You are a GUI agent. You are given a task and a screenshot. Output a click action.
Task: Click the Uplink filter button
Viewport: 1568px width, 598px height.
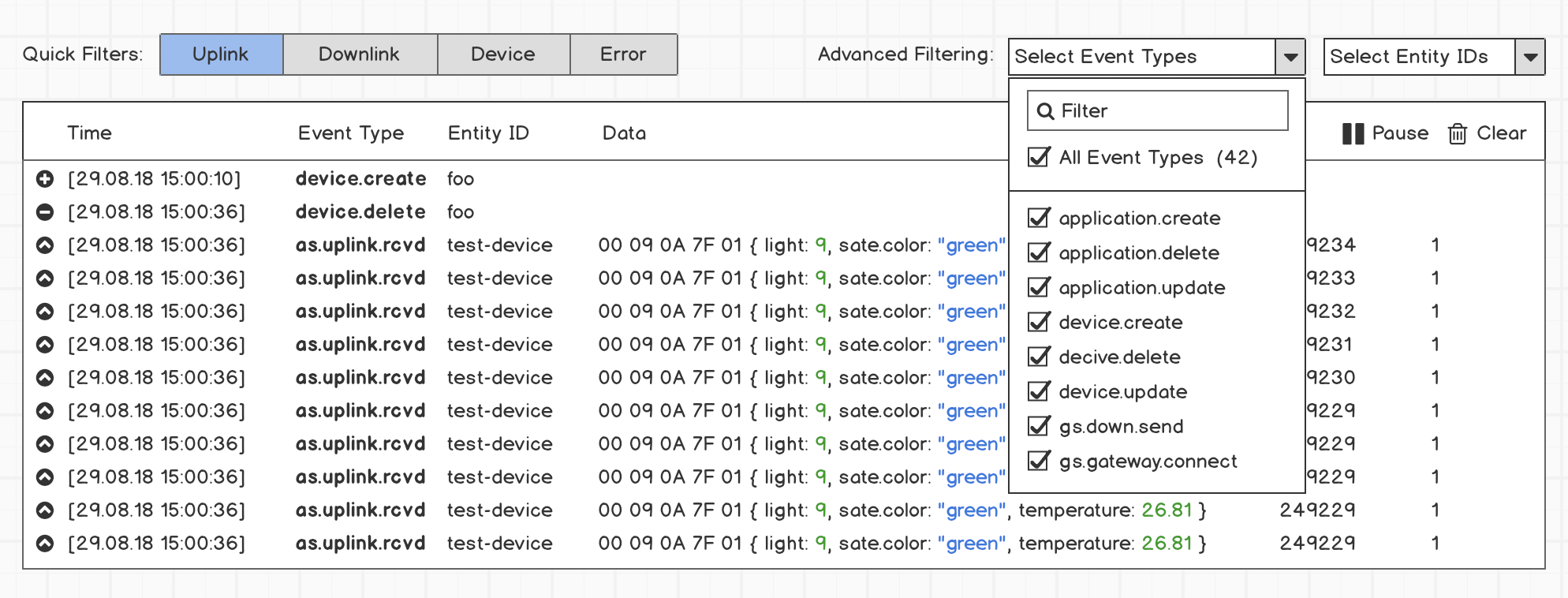222,54
